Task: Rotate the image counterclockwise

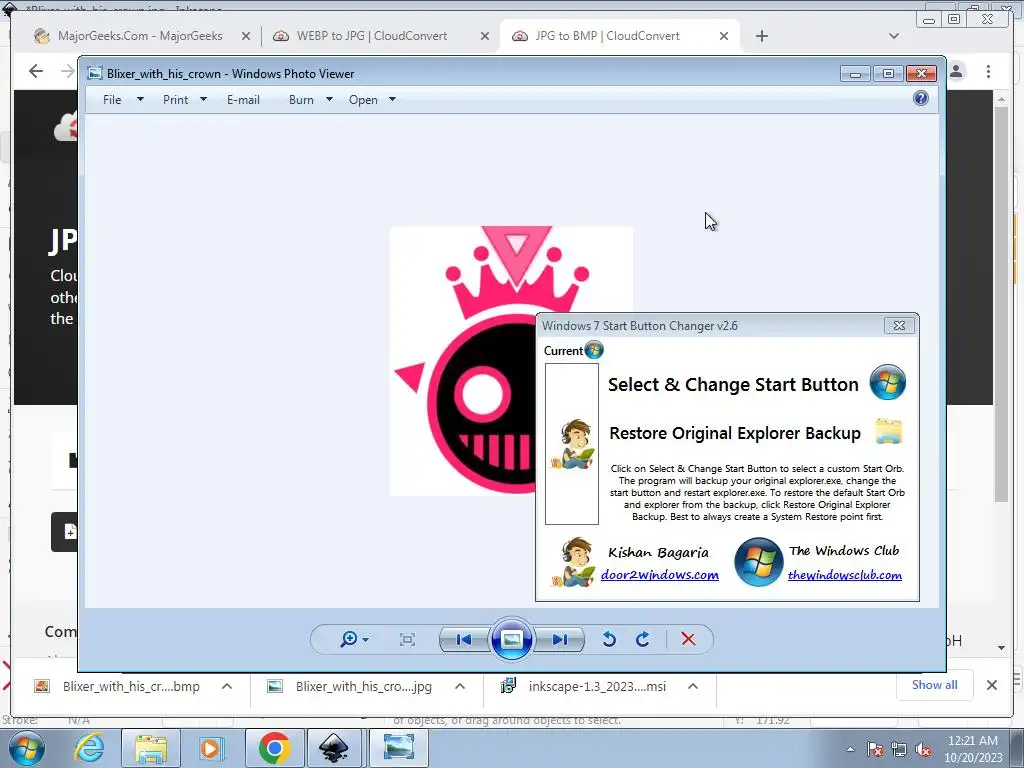Action: point(609,639)
